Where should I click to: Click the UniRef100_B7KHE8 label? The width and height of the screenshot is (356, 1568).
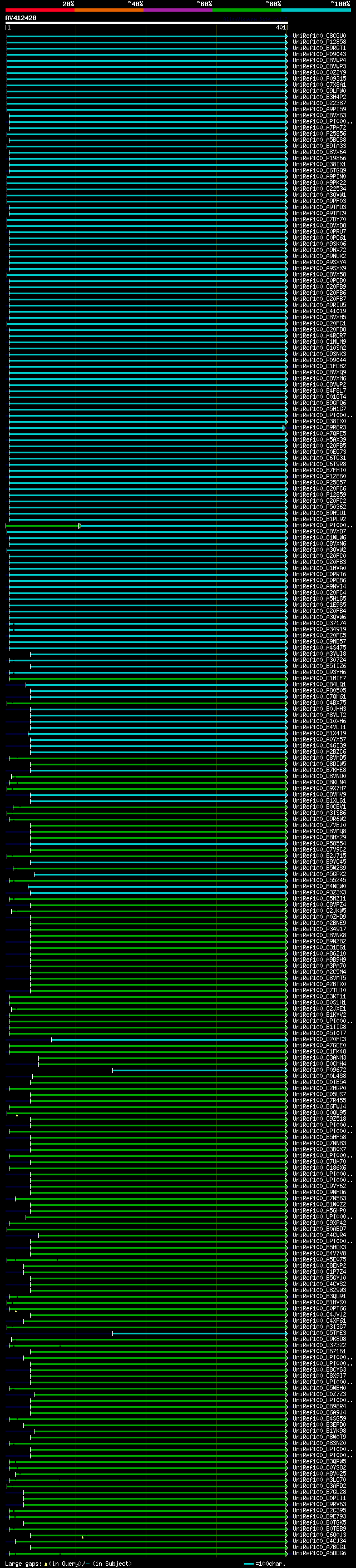point(319,770)
